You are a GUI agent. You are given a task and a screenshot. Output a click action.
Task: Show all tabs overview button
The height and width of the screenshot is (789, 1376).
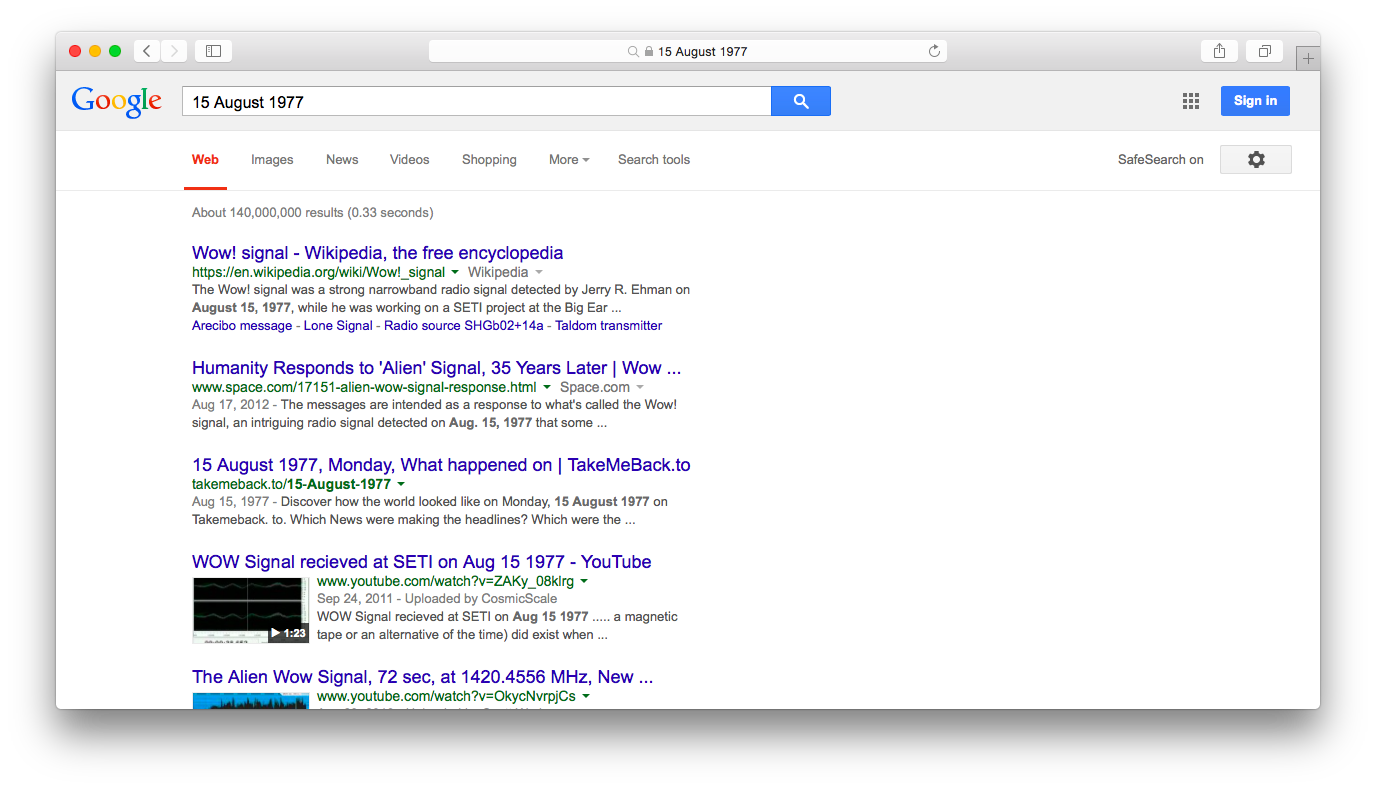(x=1264, y=51)
